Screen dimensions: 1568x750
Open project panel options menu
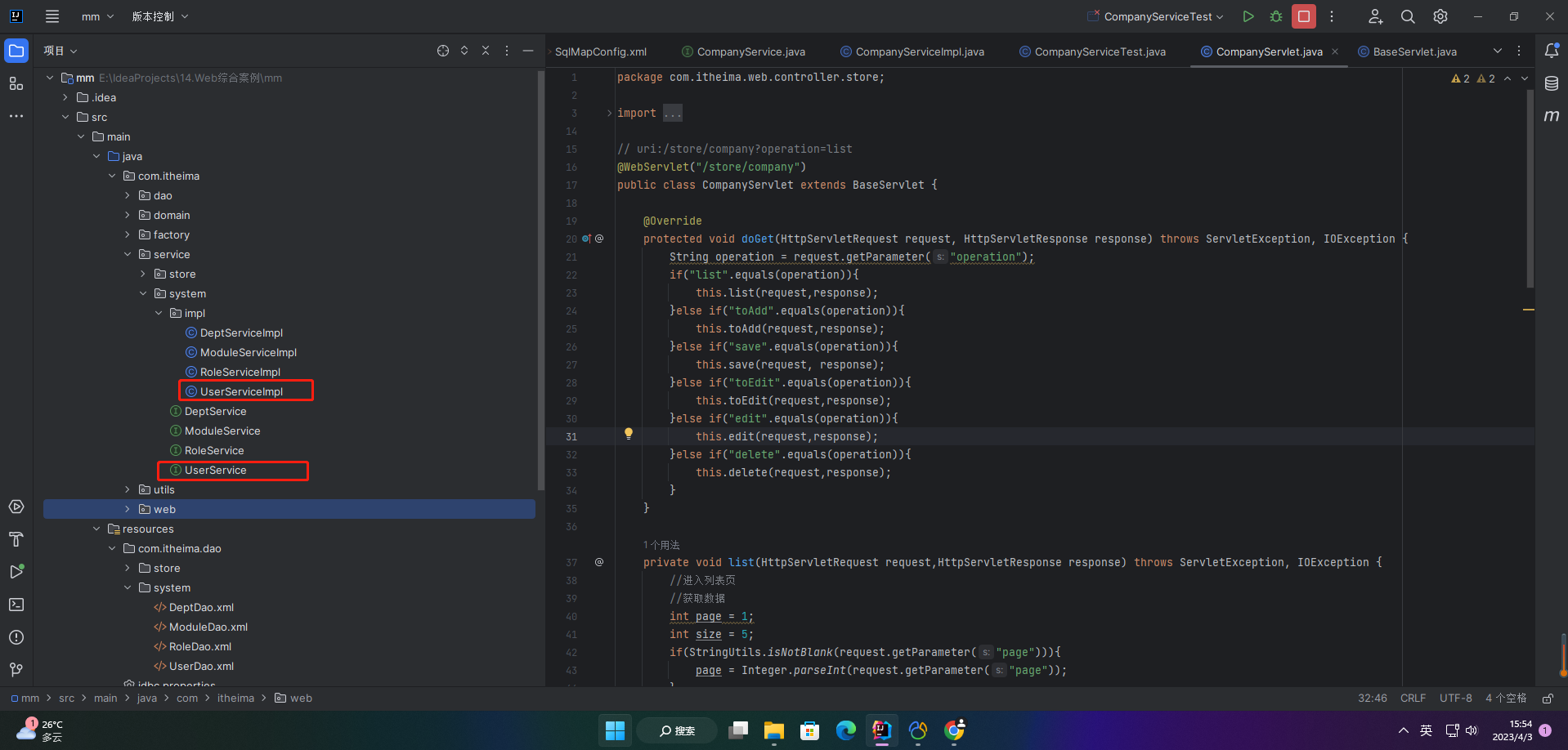[x=507, y=51]
